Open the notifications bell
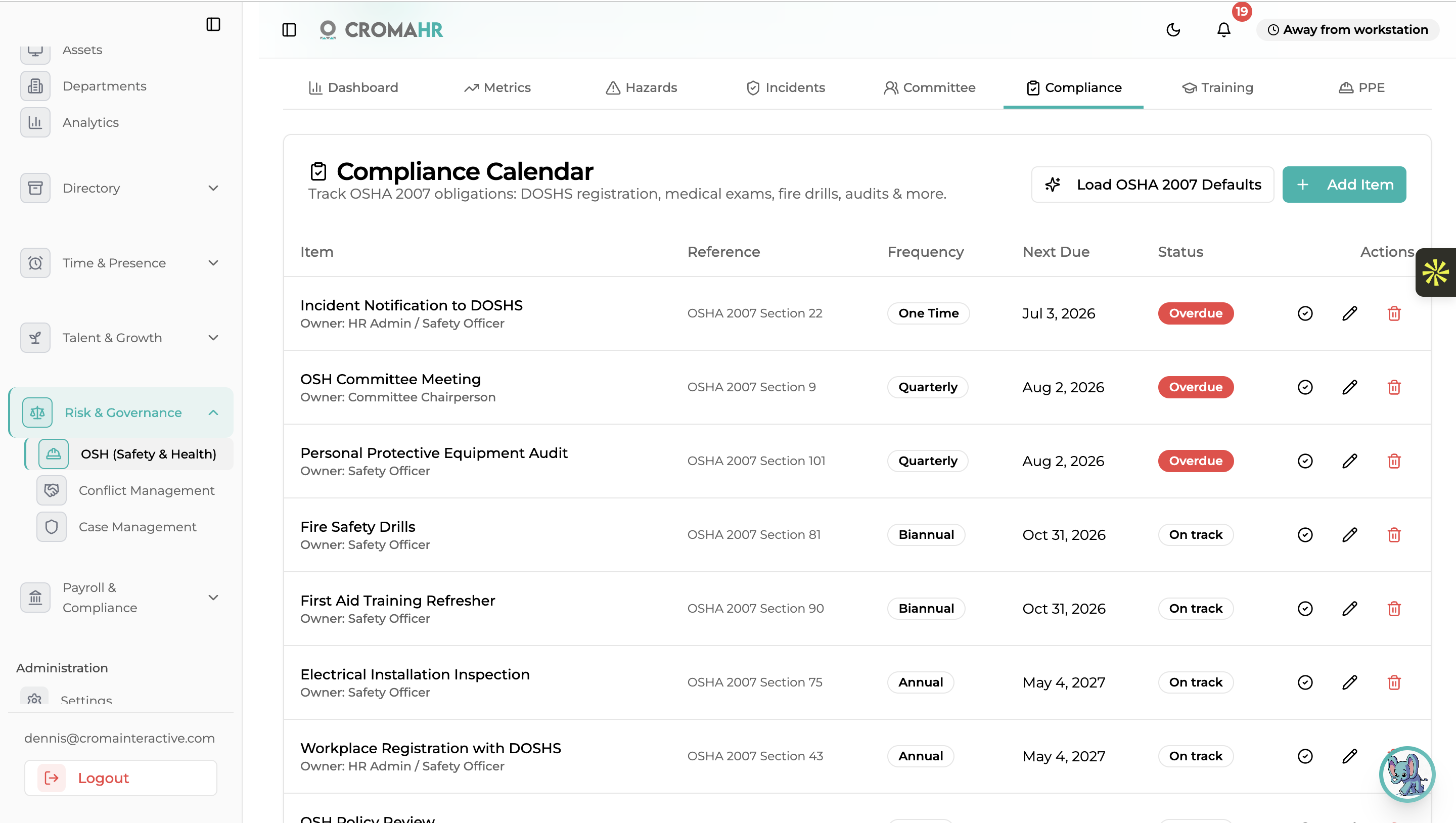Image resolution: width=1456 pixels, height=823 pixels. pyautogui.click(x=1223, y=29)
